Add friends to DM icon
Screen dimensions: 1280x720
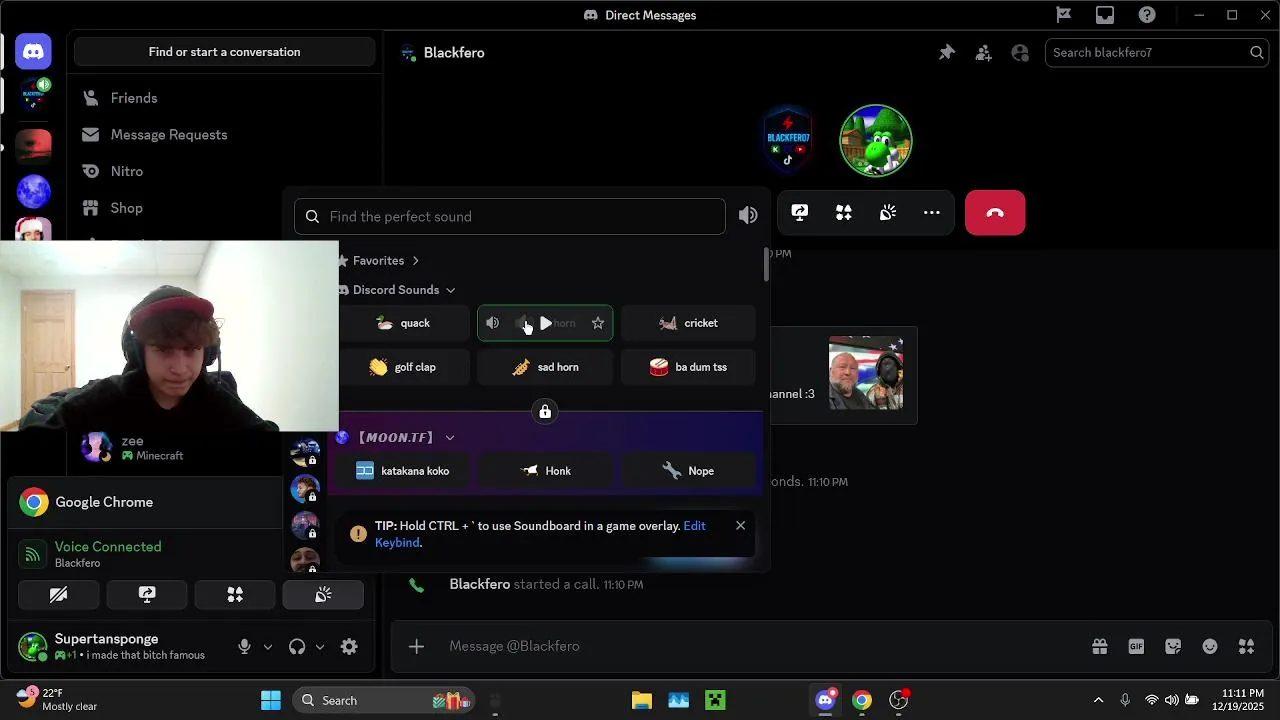coord(984,53)
